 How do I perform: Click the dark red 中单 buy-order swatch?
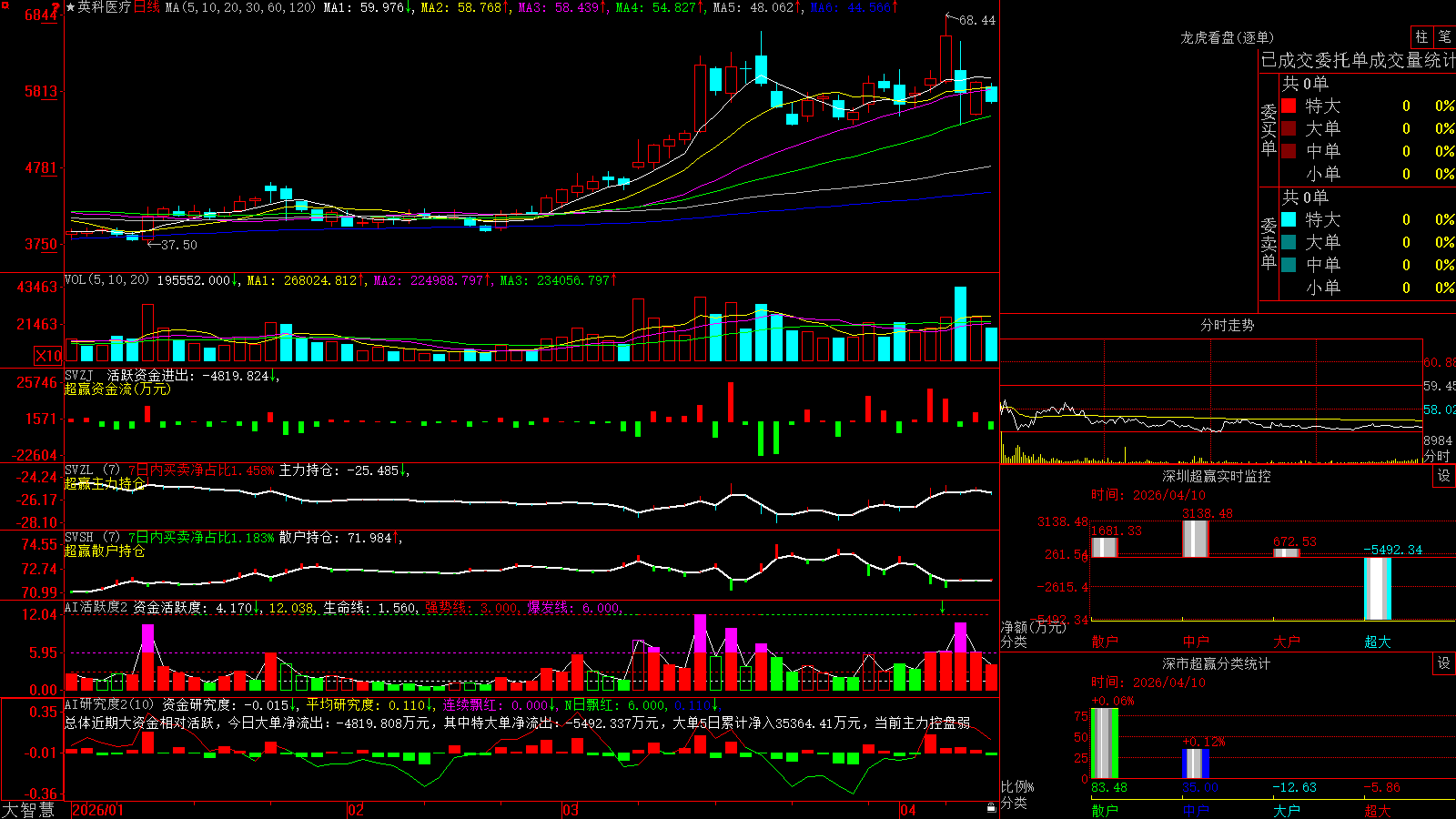point(1289,151)
